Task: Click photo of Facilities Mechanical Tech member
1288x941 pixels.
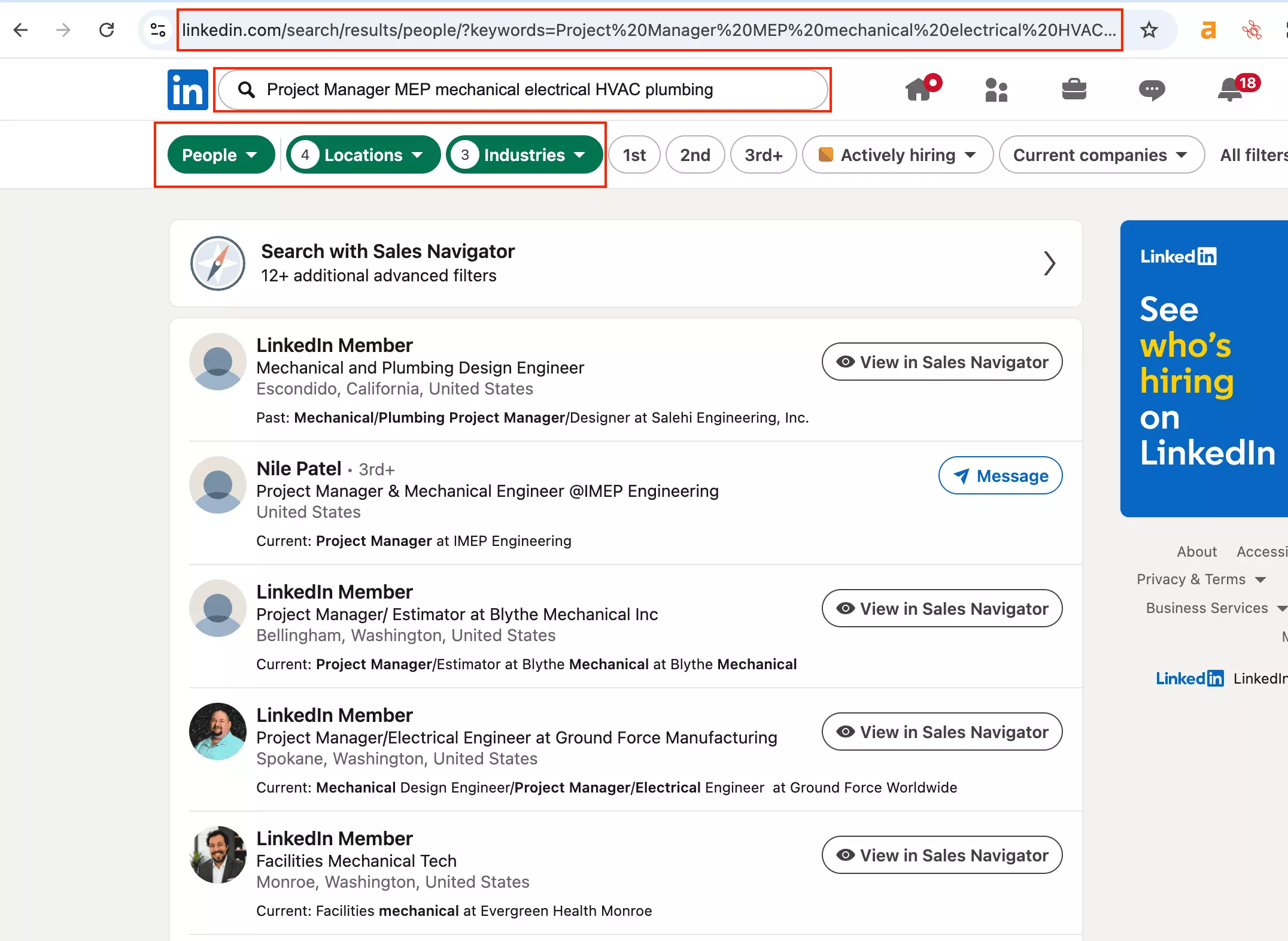Action: point(218,855)
